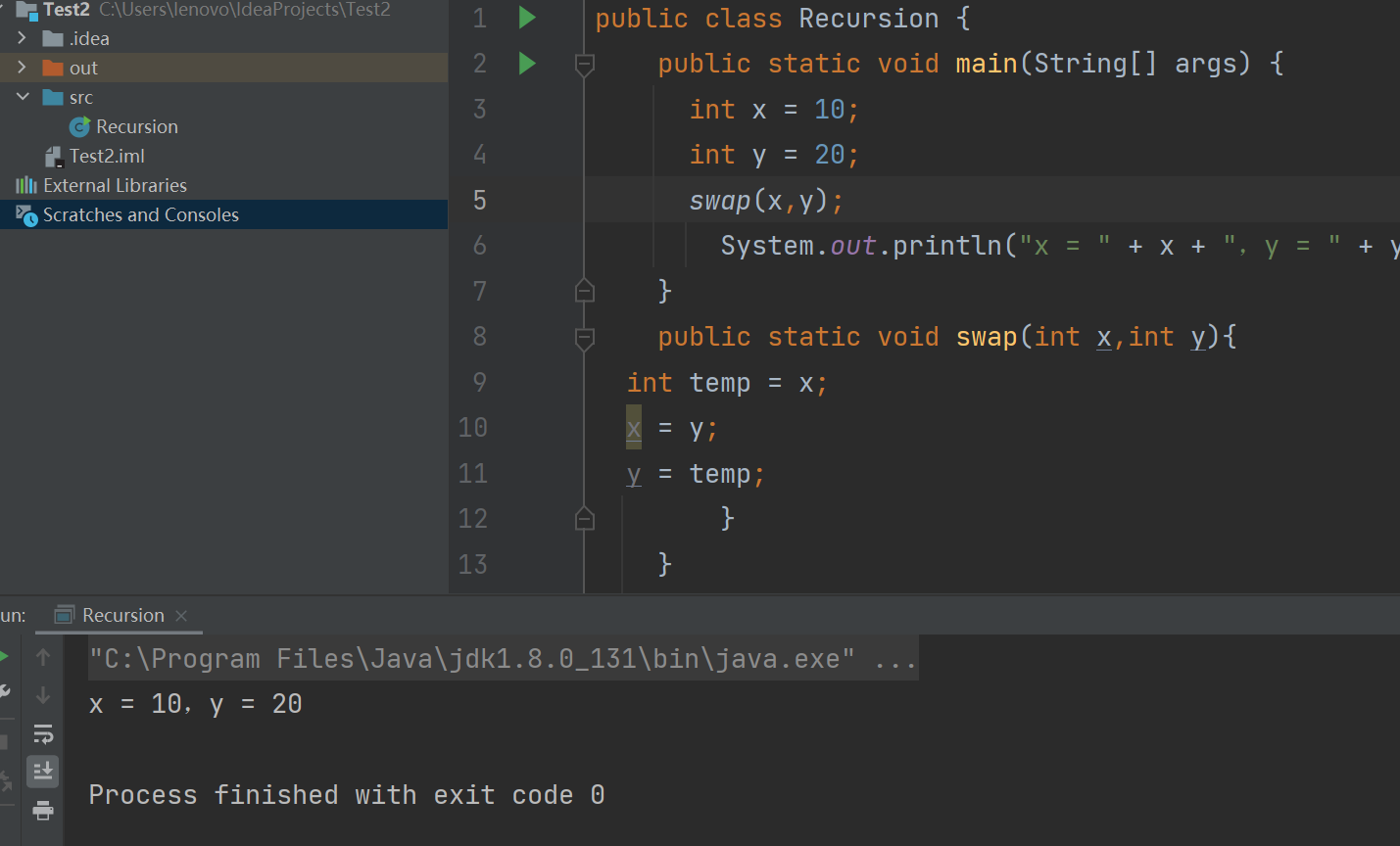Click the java.exe command line in console
Viewport: 1400px width, 846px height.
point(503,659)
